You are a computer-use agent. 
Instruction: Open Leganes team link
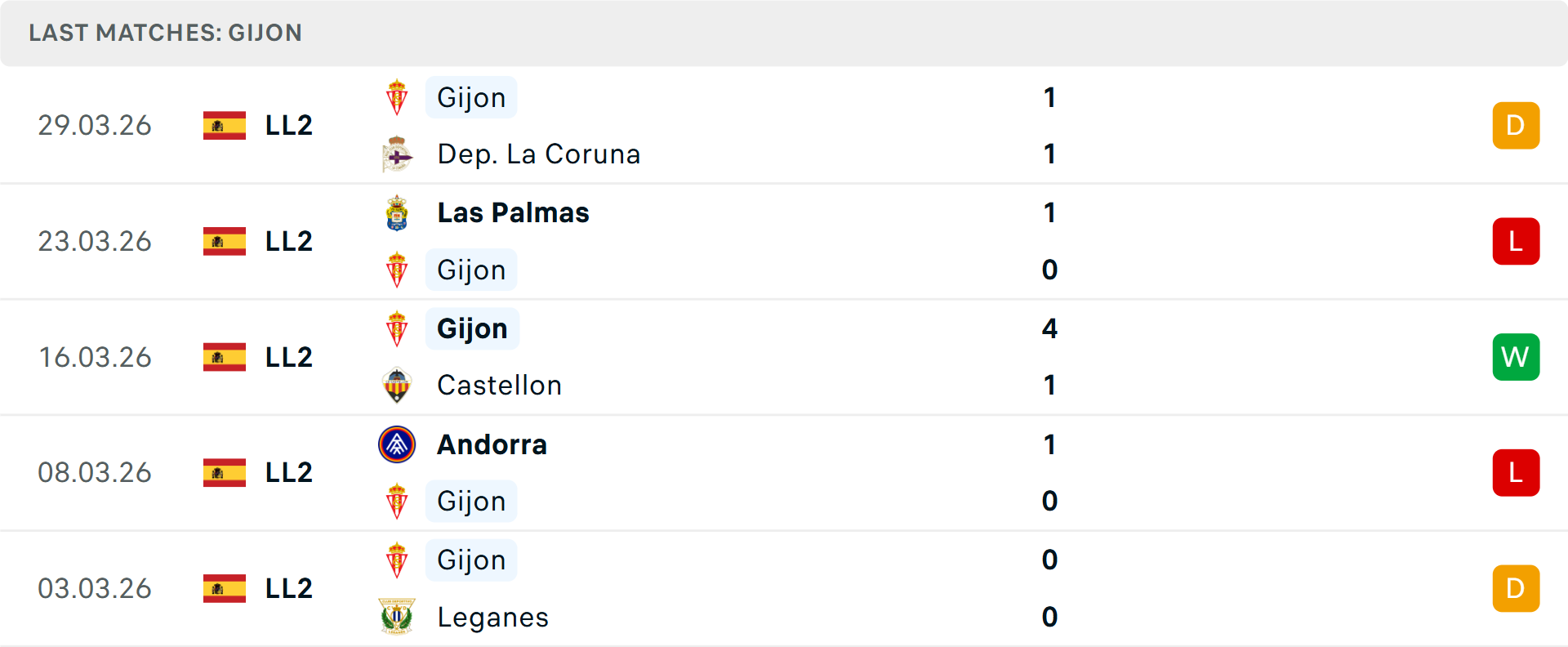[492, 618]
